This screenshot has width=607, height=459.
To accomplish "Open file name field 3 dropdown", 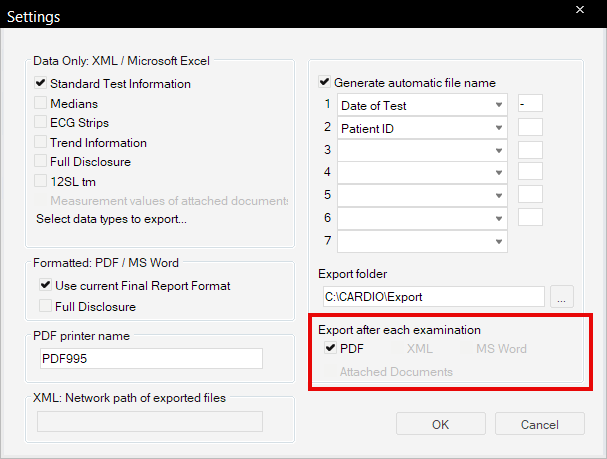I will pos(498,150).
